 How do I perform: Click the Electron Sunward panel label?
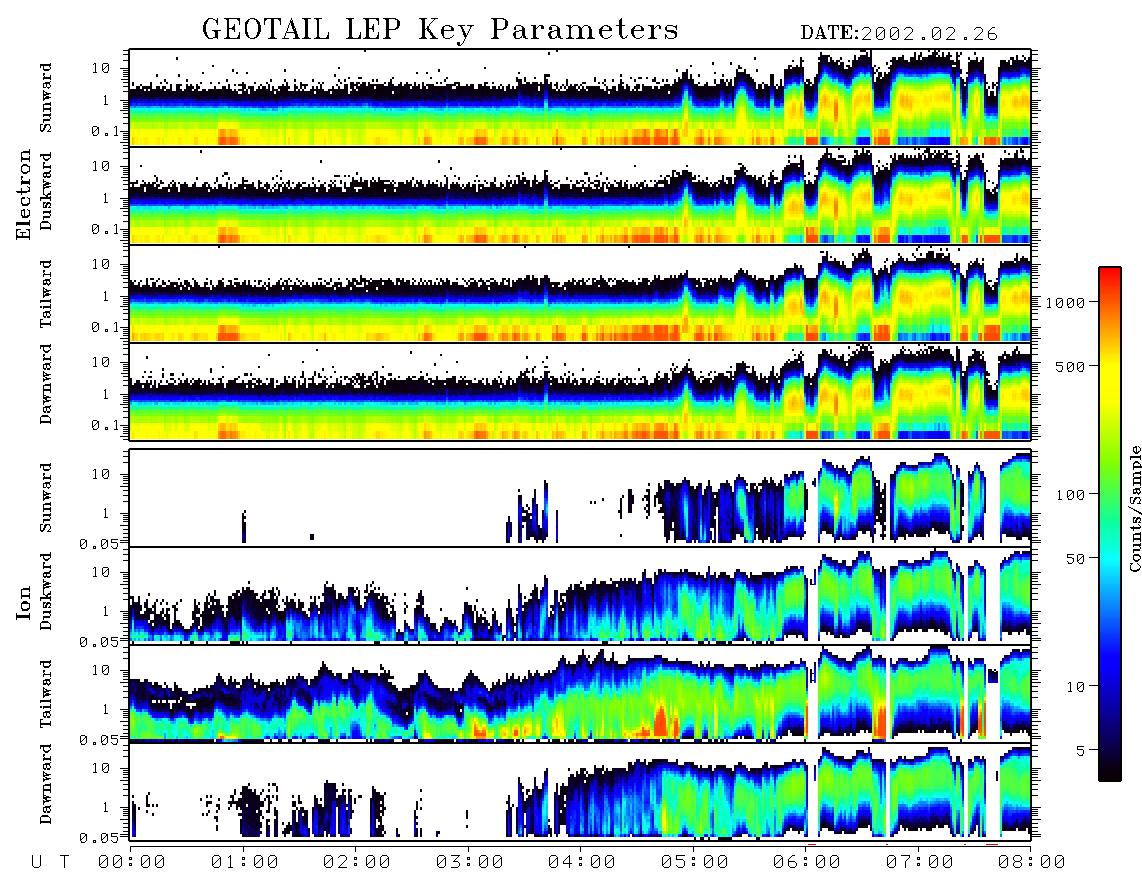[x=46, y=98]
